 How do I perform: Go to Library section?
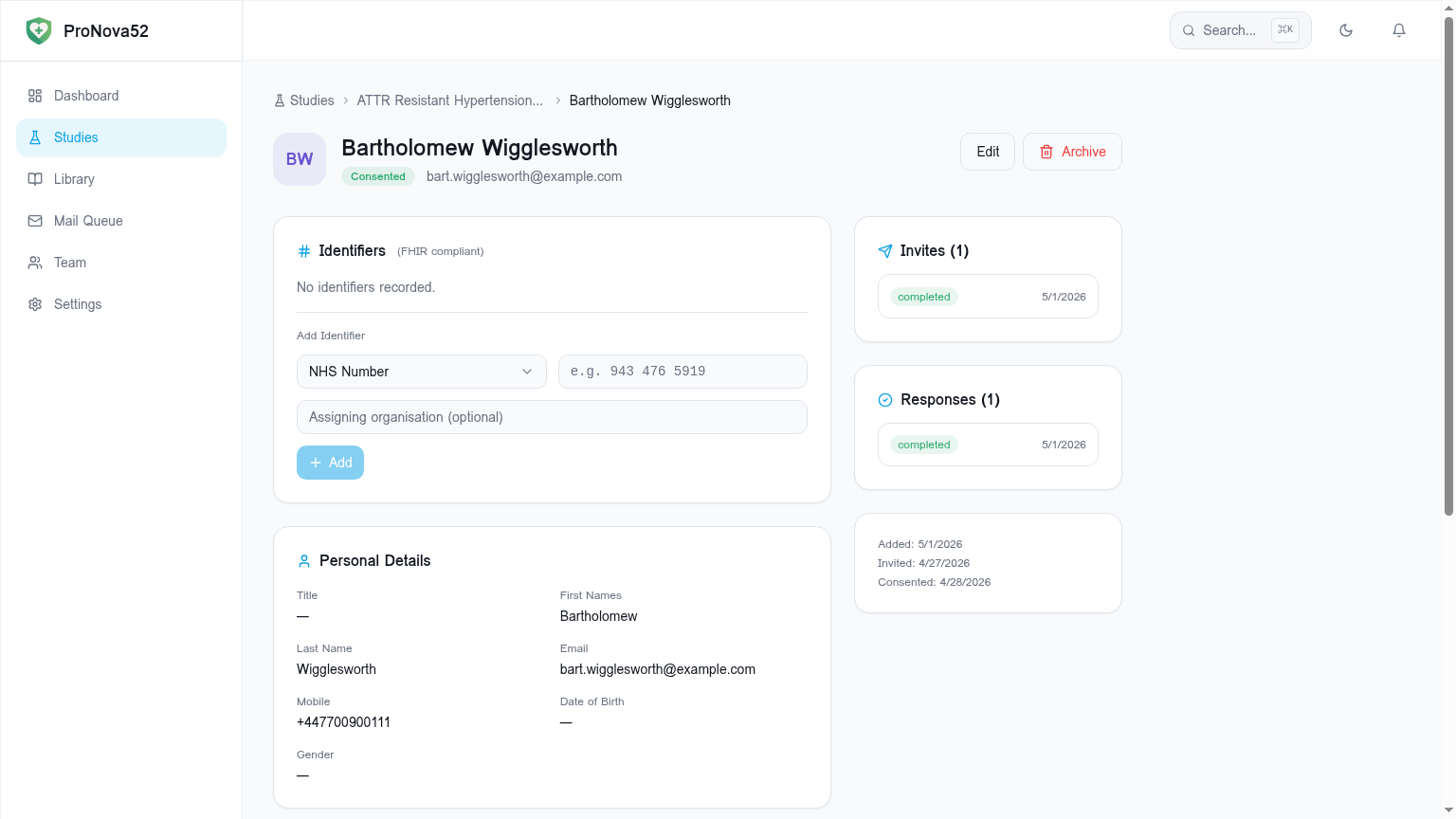(x=121, y=179)
